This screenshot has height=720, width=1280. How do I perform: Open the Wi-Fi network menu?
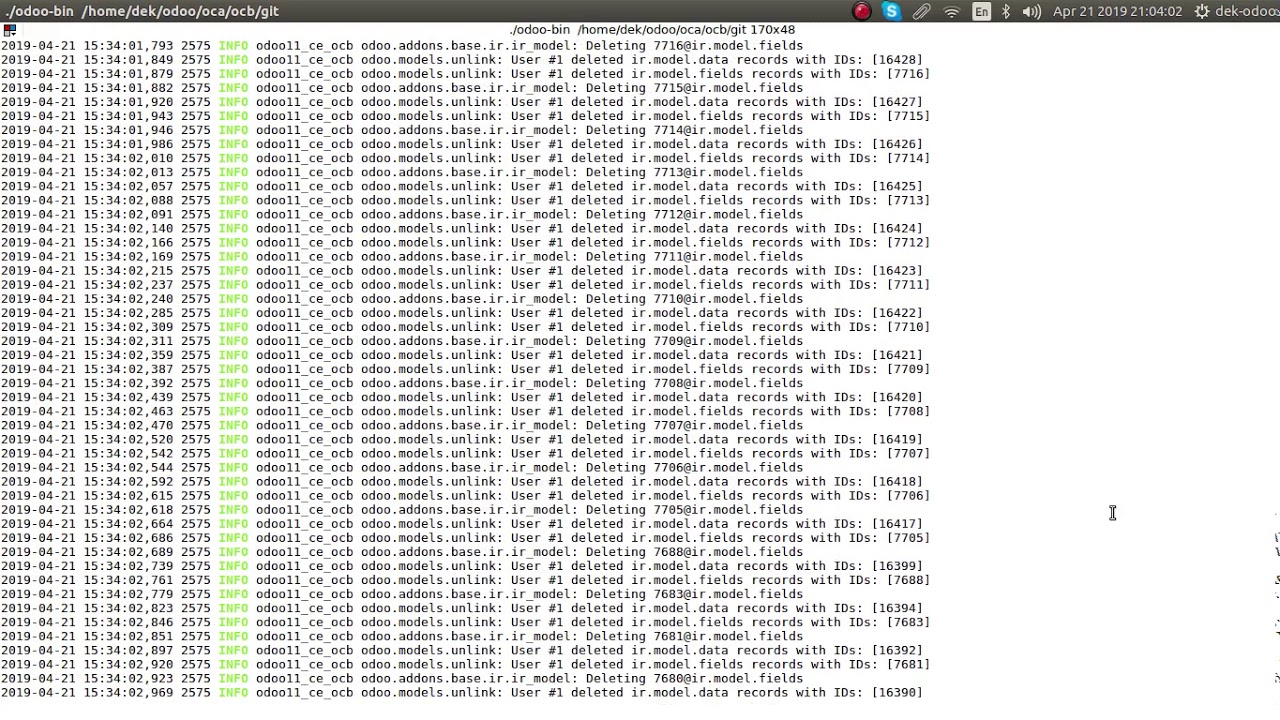952,12
